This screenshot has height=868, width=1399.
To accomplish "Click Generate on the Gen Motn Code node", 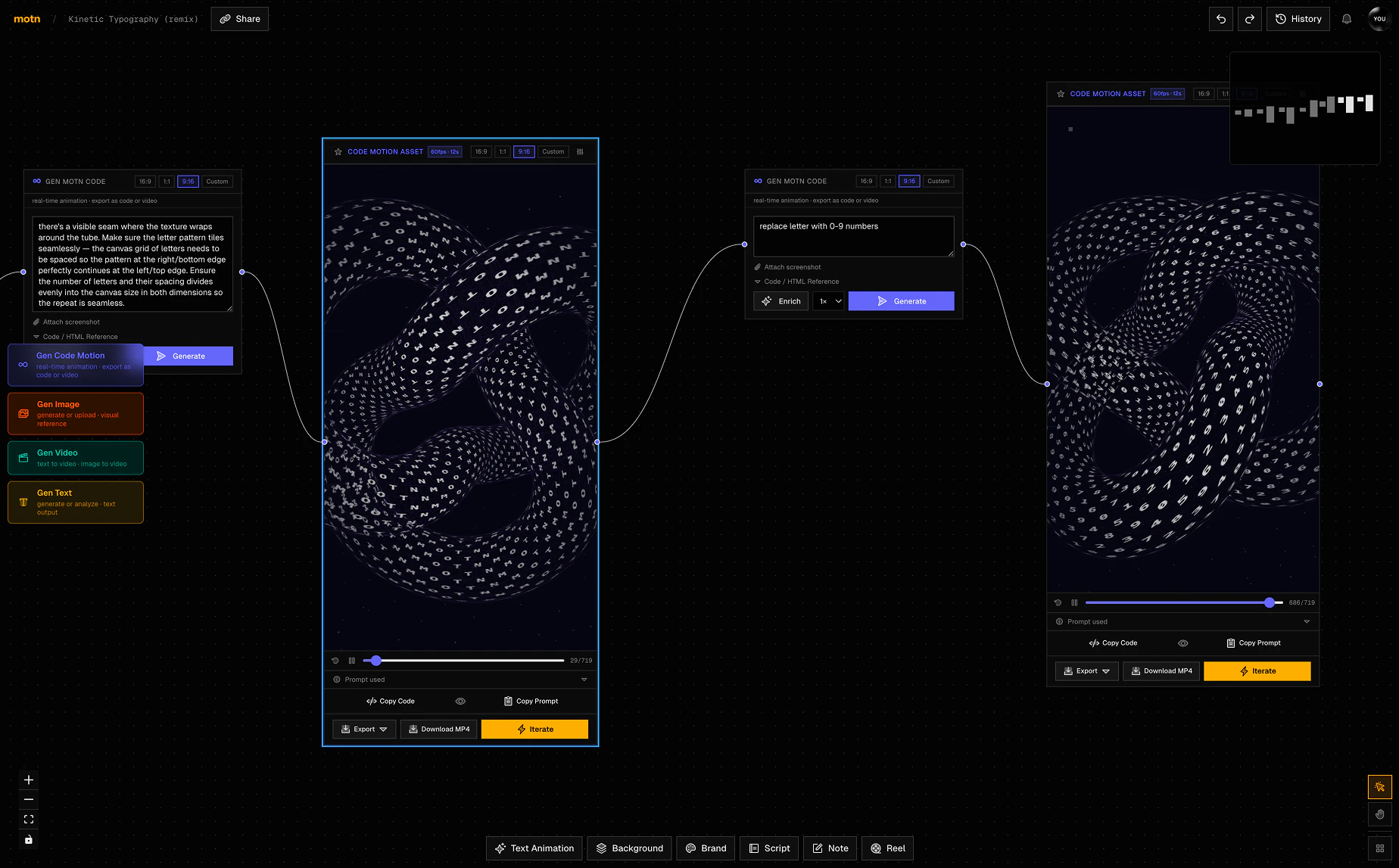I will pyautogui.click(x=901, y=300).
